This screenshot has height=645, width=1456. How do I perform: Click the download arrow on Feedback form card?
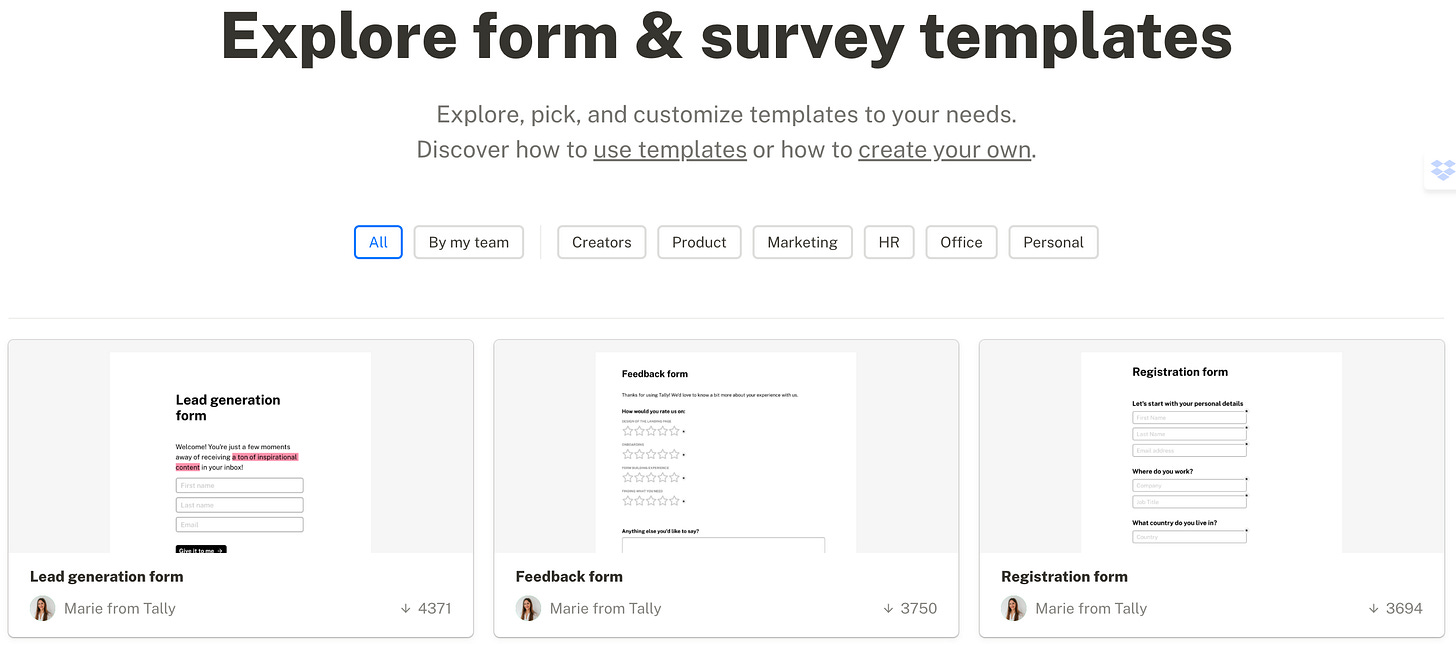pyautogui.click(x=888, y=607)
